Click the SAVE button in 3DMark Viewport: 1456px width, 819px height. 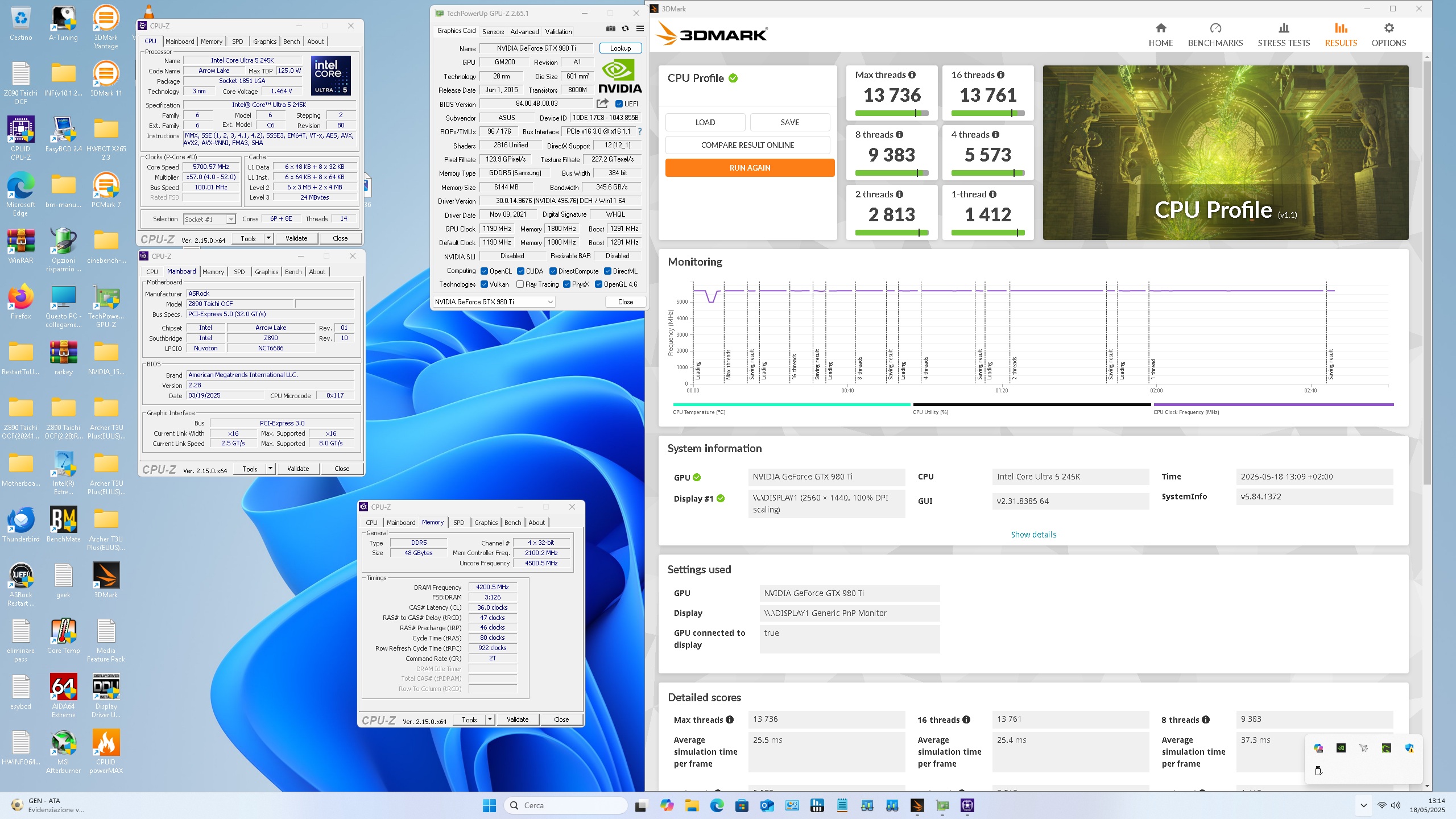pos(790,122)
